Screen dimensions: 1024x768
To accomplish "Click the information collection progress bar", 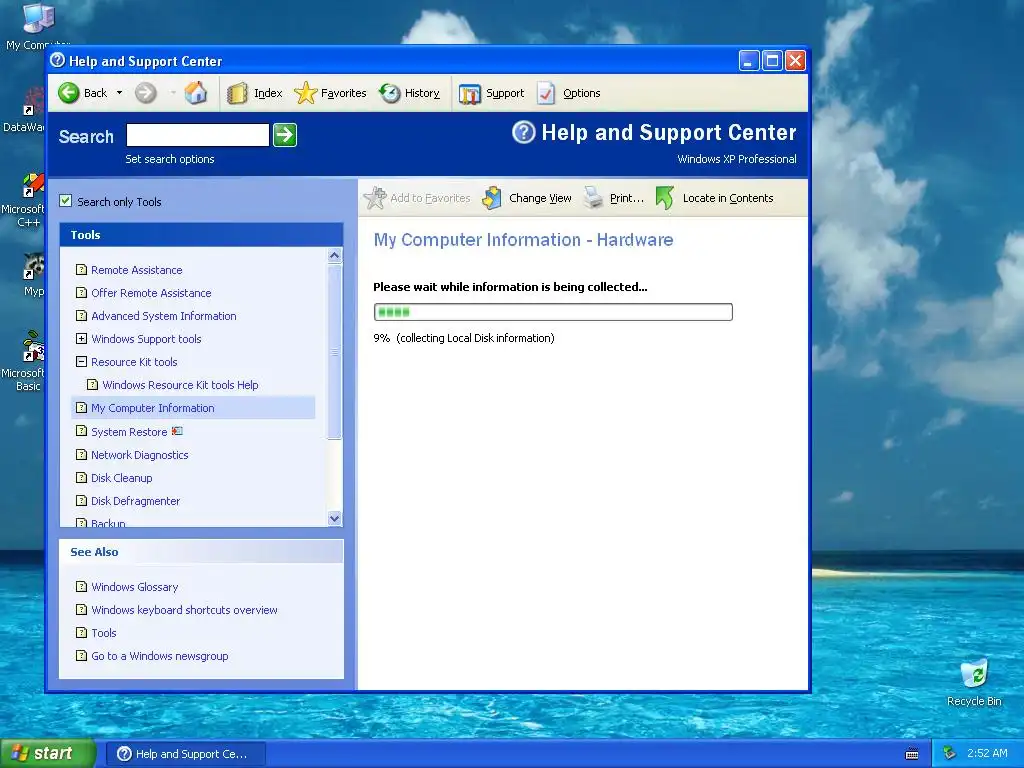I will tap(553, 312).
